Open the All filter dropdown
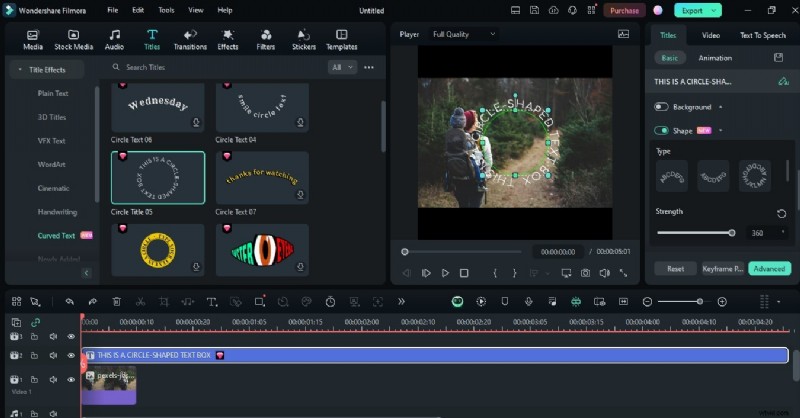The image size is (800, 418). (342, 67)
